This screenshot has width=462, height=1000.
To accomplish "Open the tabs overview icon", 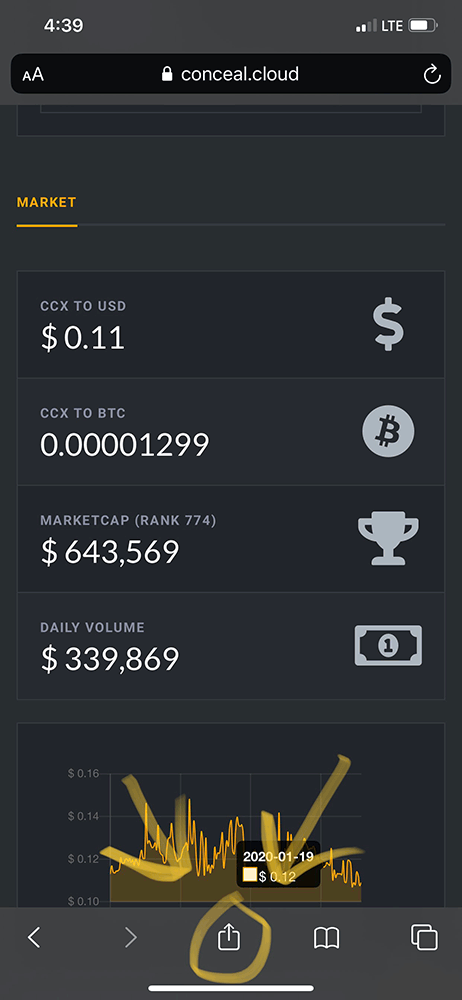I will tap(424, 937).
